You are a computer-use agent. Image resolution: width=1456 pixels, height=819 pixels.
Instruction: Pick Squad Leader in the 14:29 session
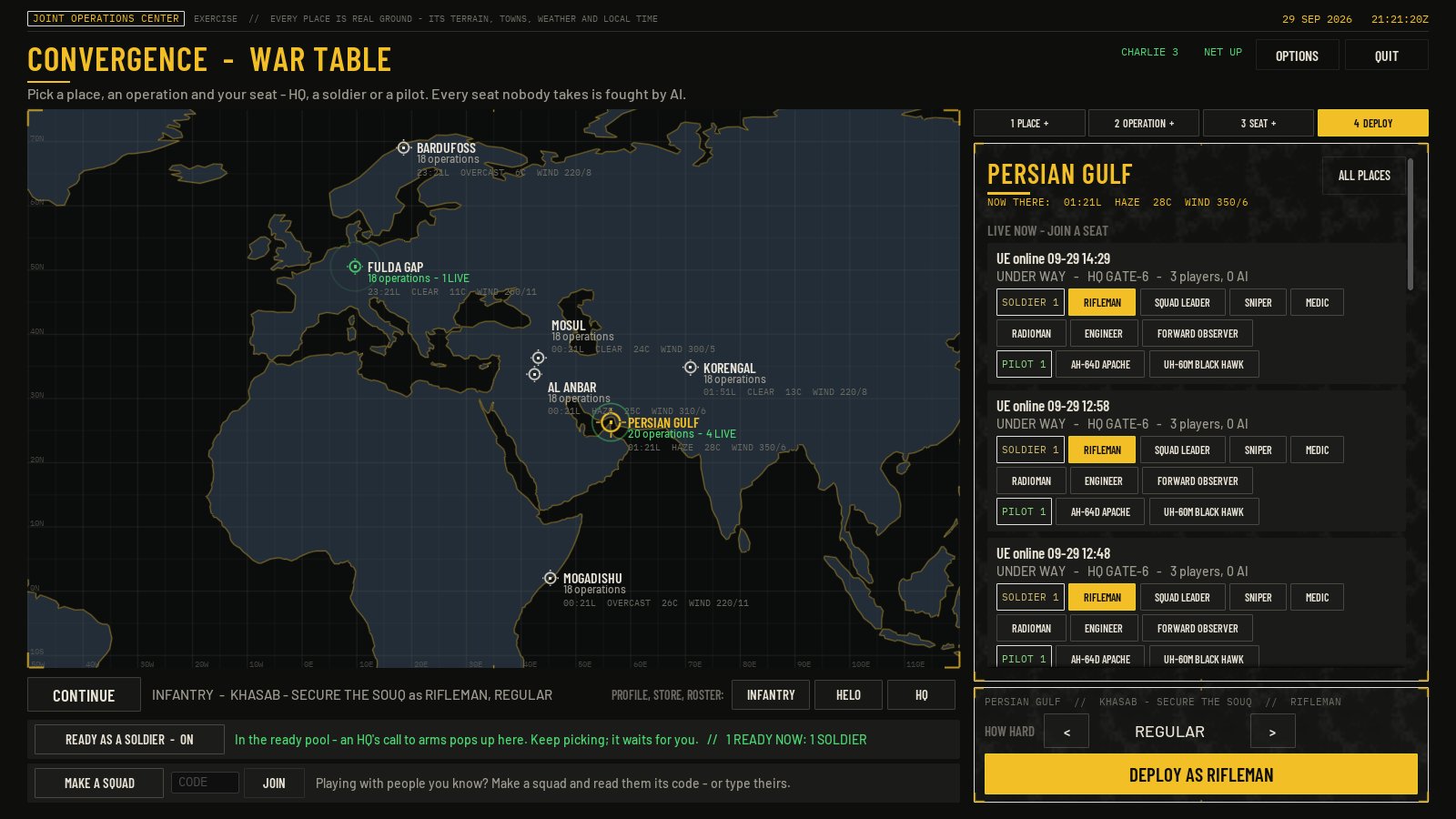(1182, 302)
